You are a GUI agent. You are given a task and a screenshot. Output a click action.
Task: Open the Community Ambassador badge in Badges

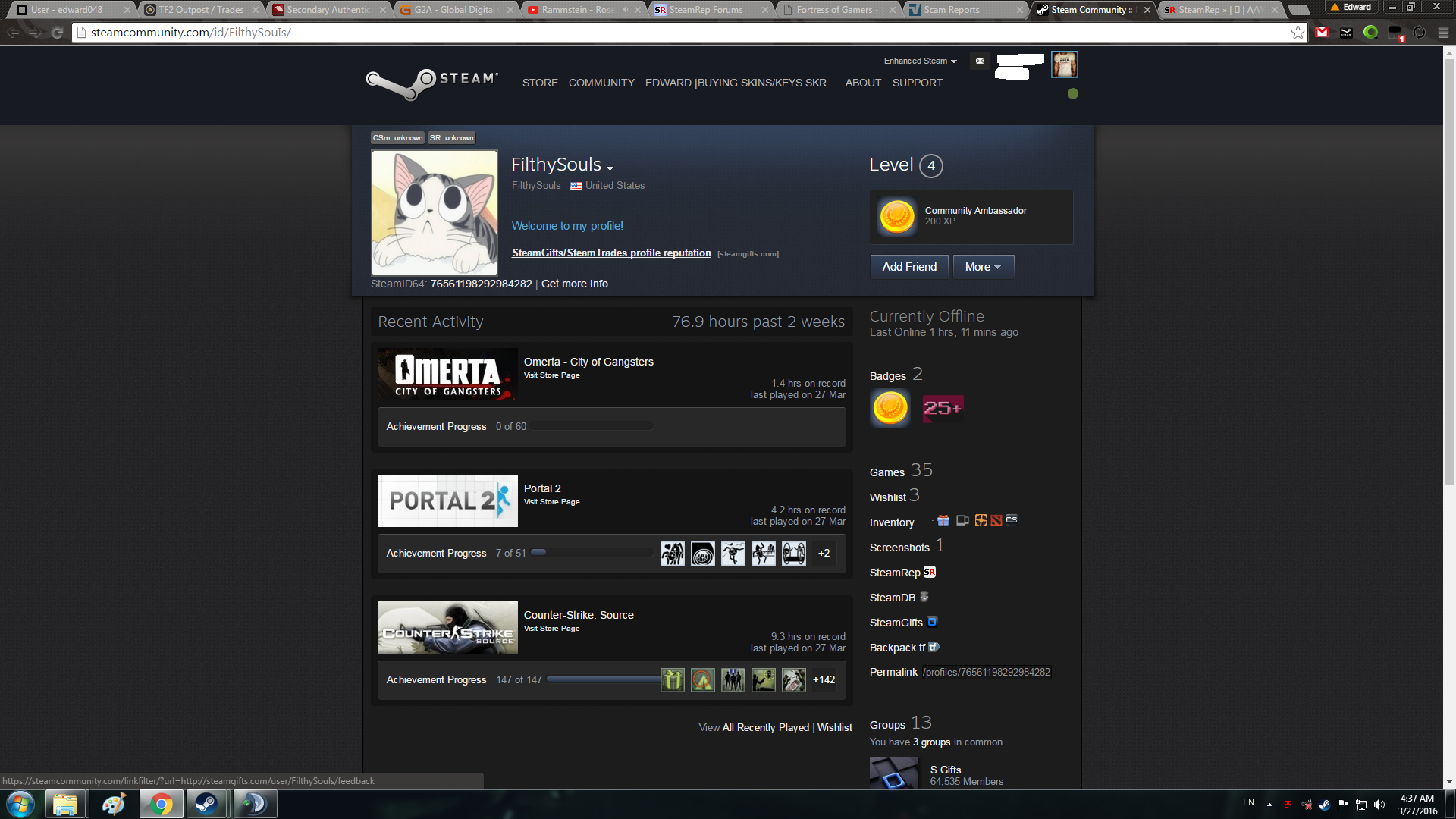(x=890, y=408)
